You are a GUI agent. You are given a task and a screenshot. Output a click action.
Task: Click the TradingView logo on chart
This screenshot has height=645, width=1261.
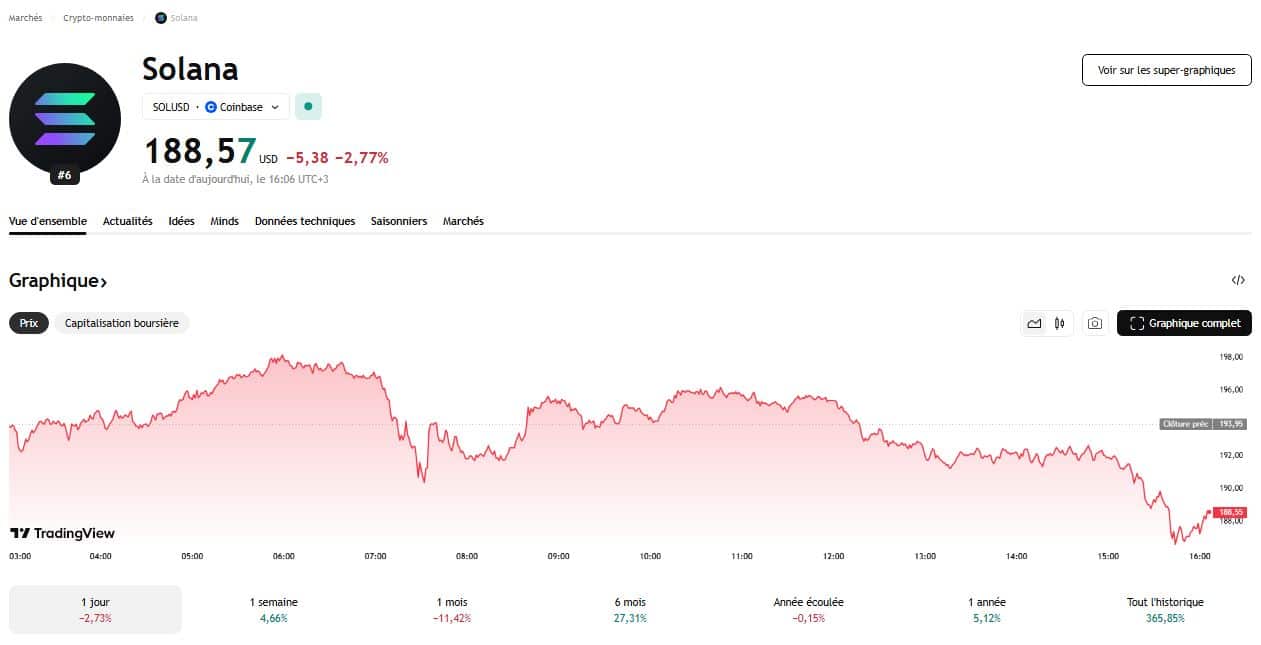(x=62, y=533)
